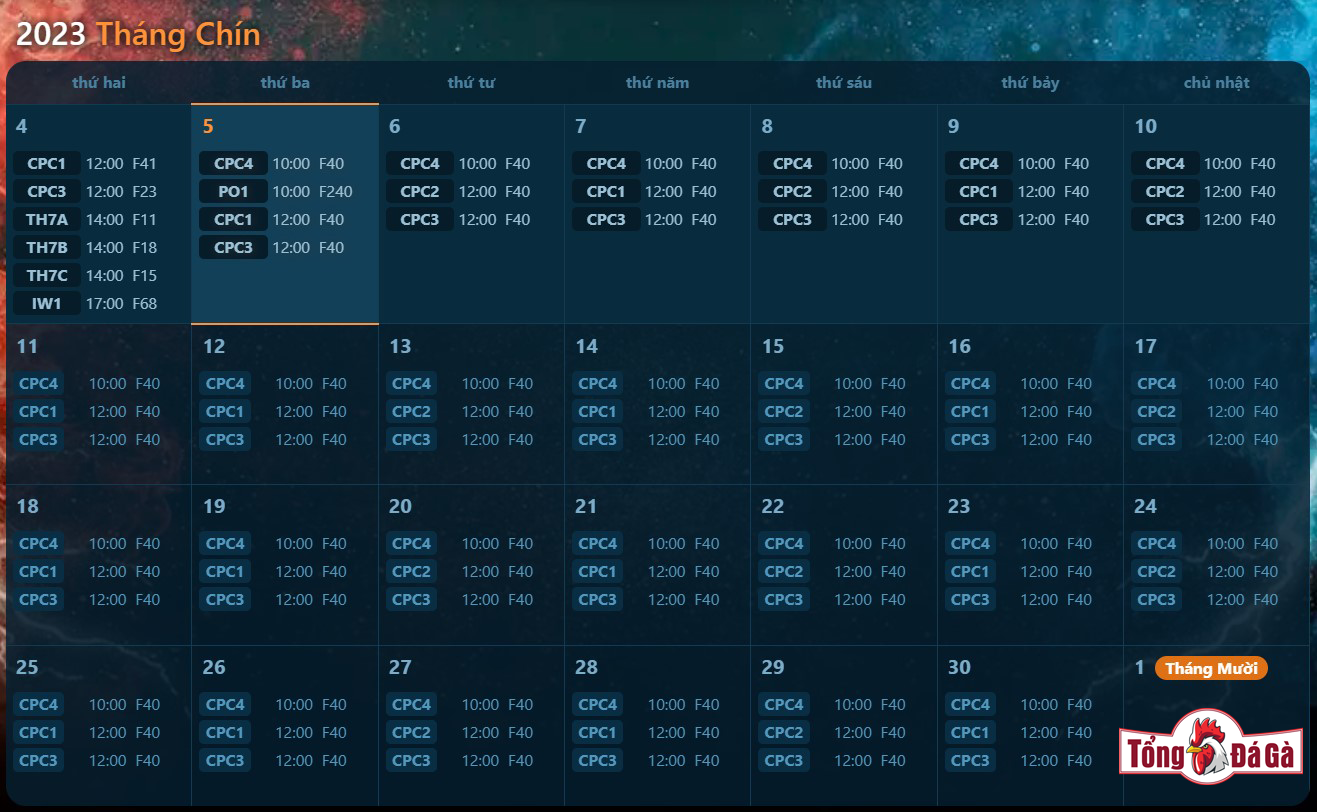
Task: Click the Tổng Đá Gà rooster logo
Action: pos(1211,748)
